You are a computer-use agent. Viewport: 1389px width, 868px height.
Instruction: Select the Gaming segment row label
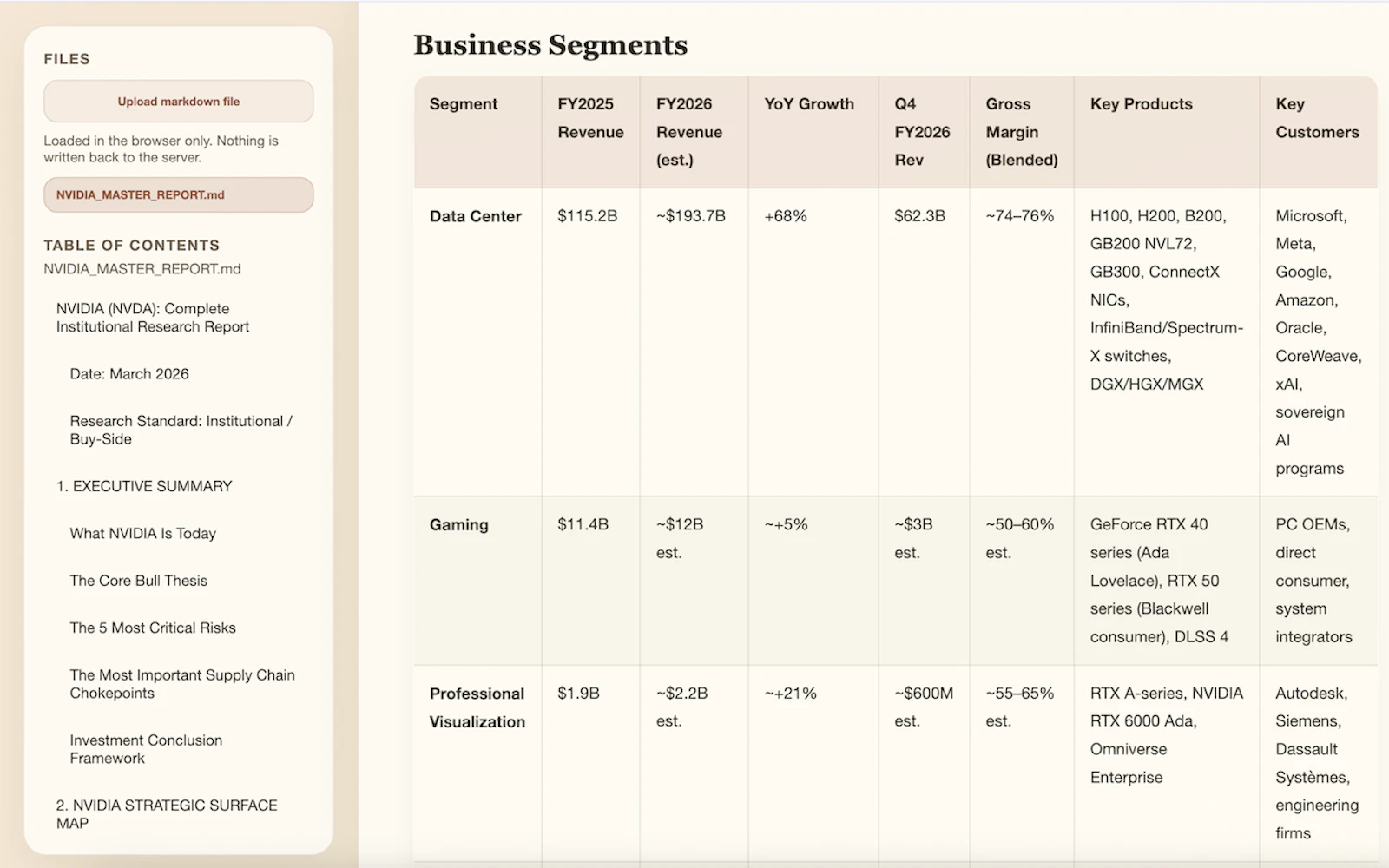coord(459,524)
